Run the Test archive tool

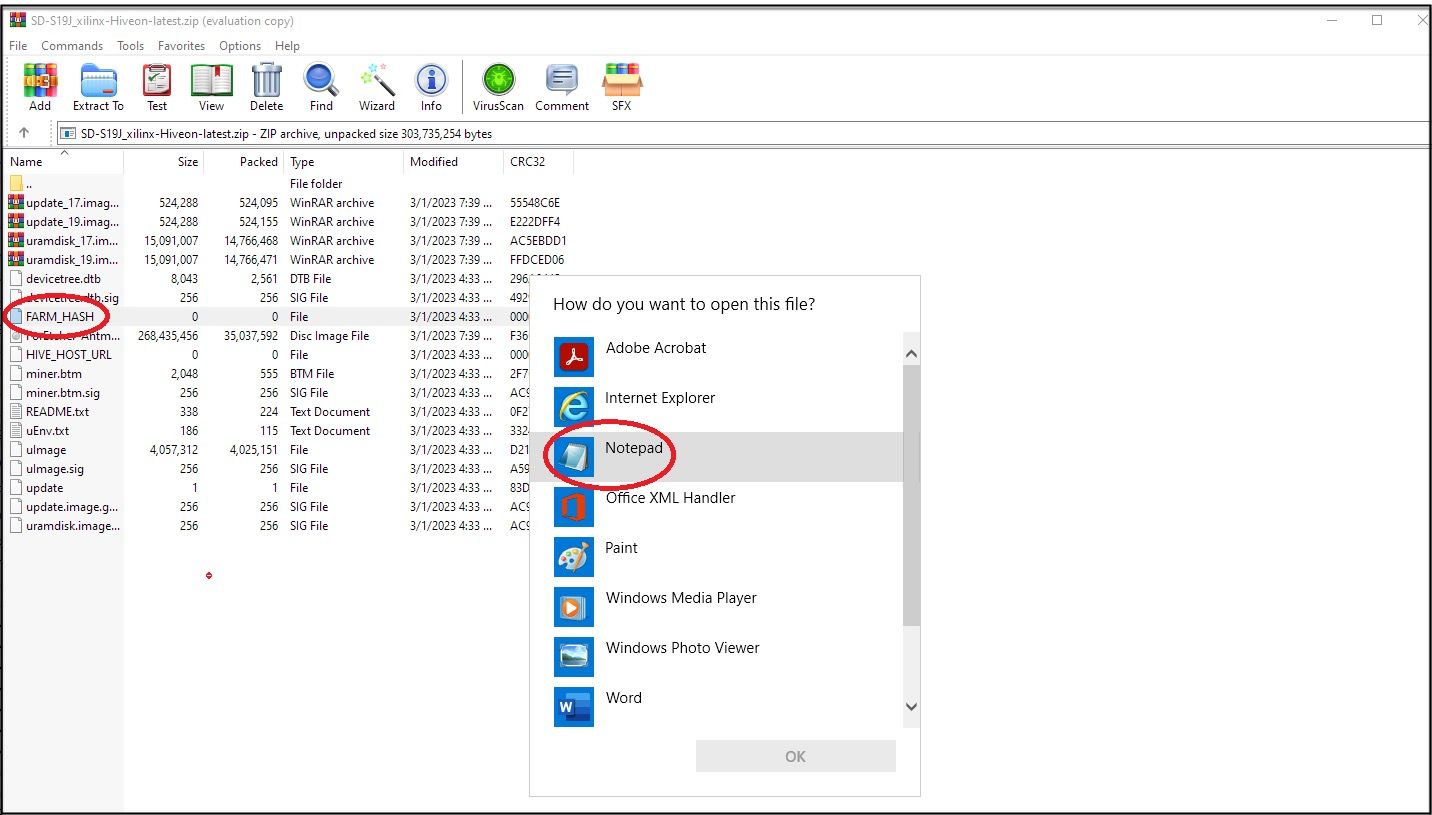pyautogui.click(x=157, y=87)
